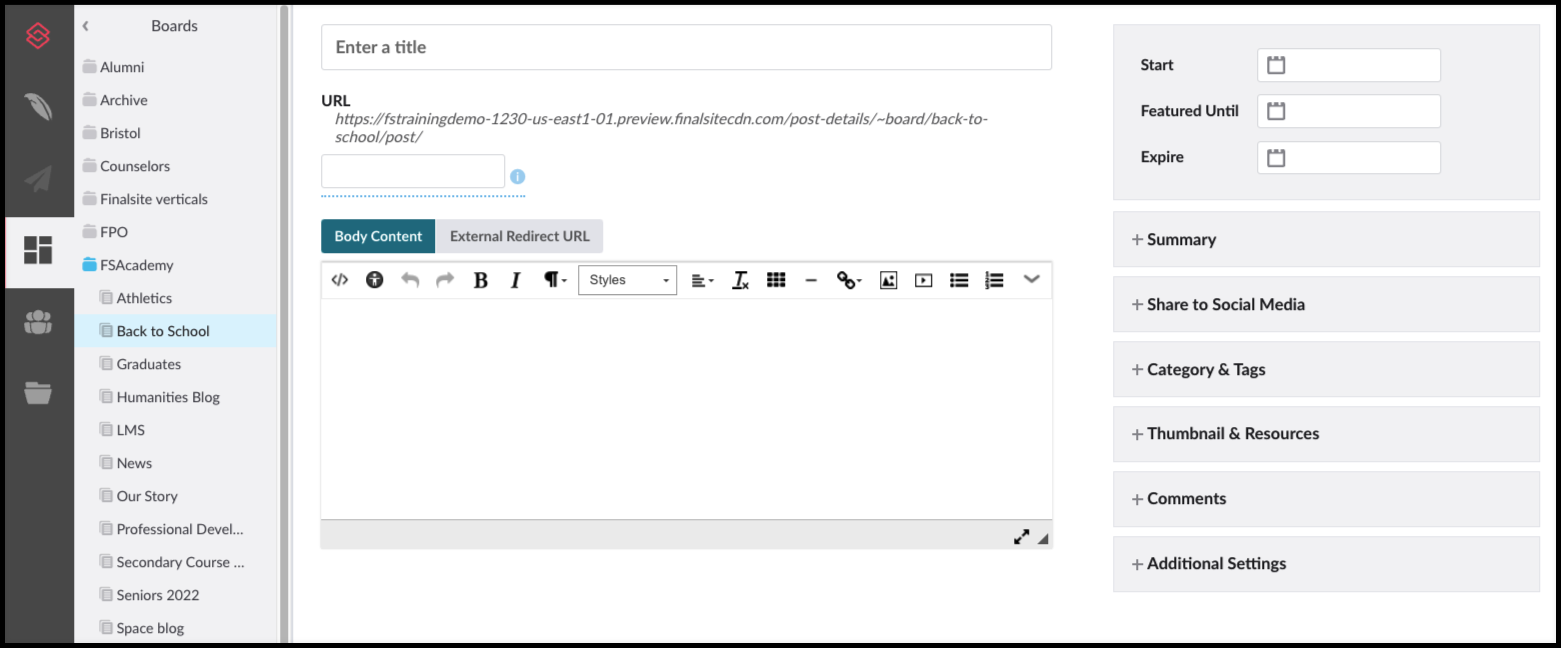Clear formatting with the remove-format icon
Image resolution: width=1561 pixels, height=648 pixels.
click(740, 280)
